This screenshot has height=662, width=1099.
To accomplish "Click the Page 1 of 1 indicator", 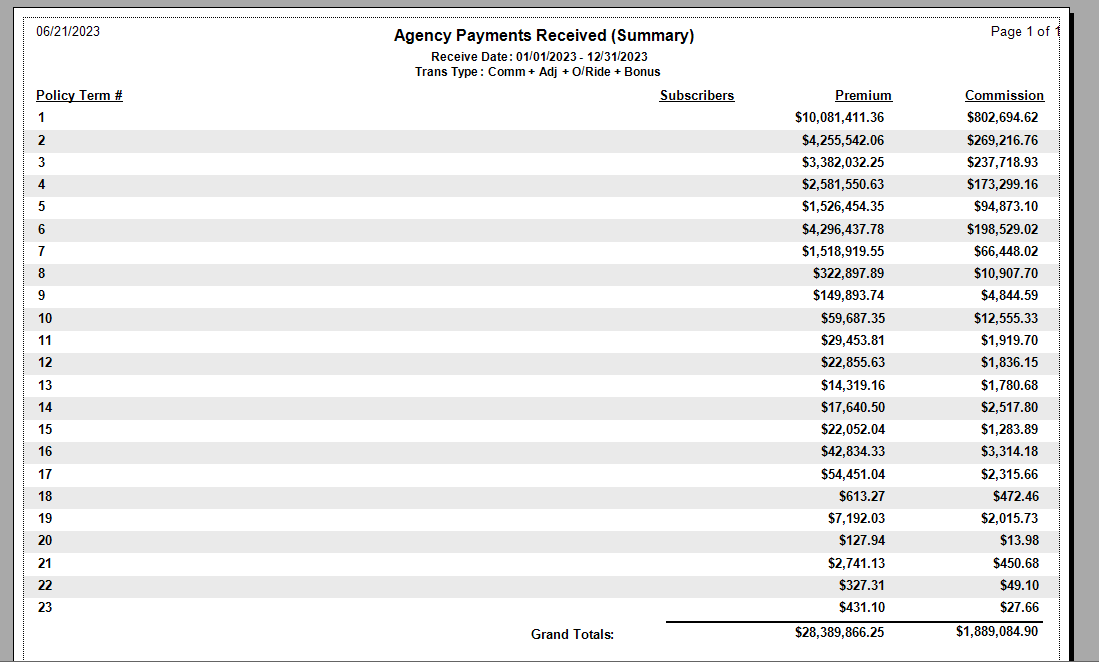I will 1025,32.
